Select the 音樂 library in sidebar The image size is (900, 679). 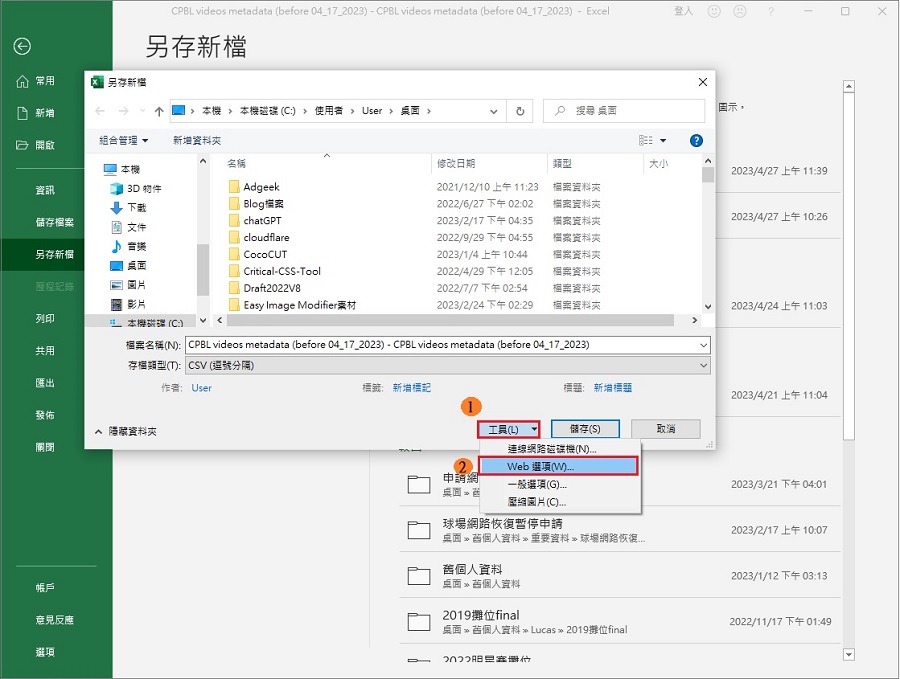coord(136,246)
